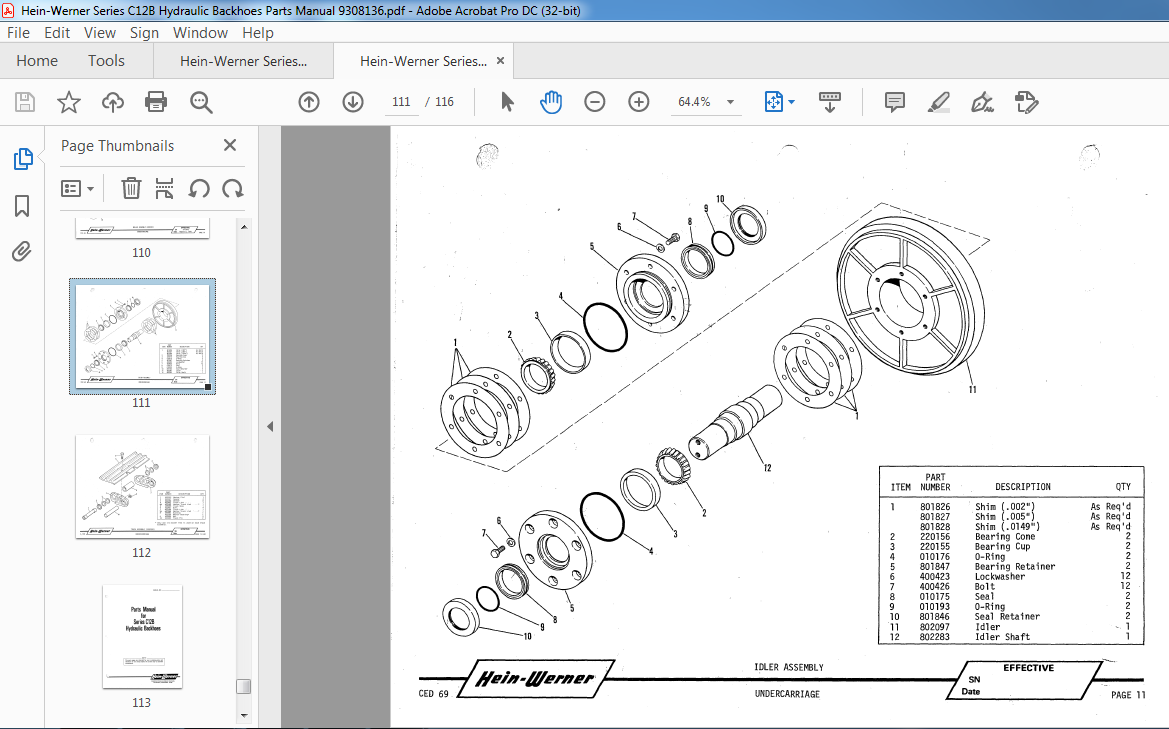Print the document with printer icon
The image size is (1169, 729).
point(156,102)
